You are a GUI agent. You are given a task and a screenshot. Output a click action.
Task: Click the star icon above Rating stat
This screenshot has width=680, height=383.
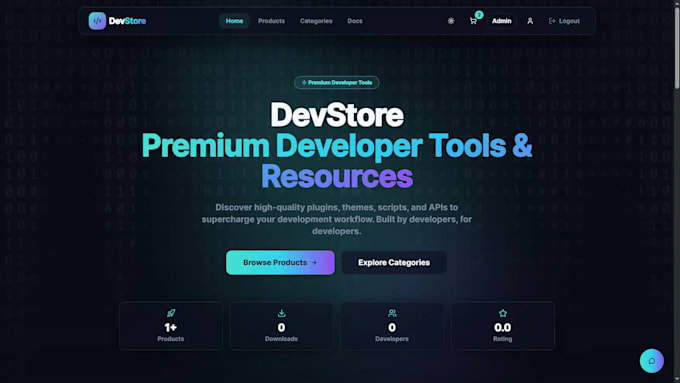tap(503, 313)
